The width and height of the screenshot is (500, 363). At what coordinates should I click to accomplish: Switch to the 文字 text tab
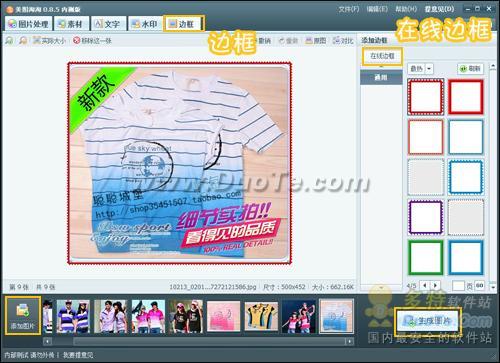tap(108, 24)
